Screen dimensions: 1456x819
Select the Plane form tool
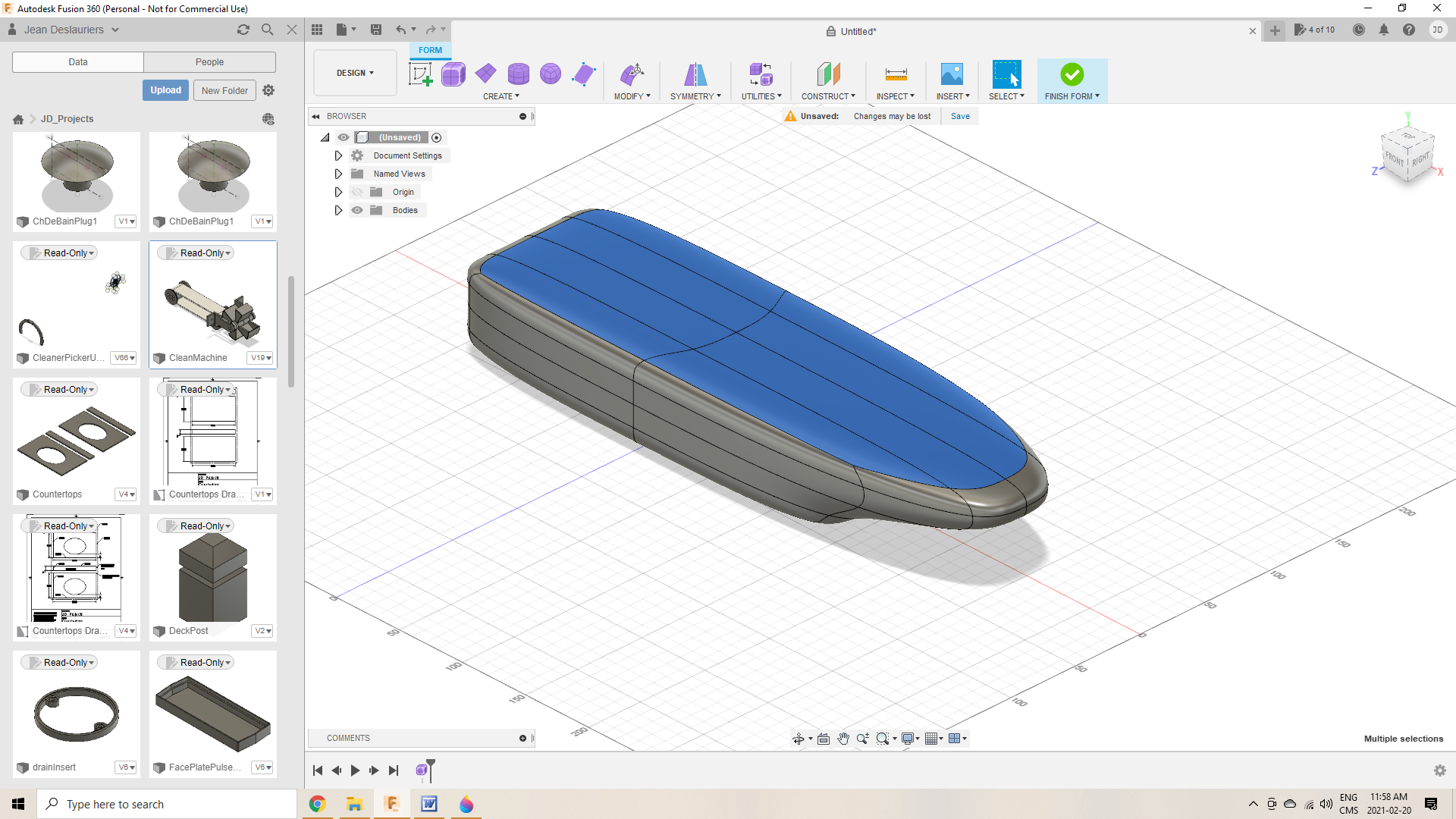[486, 74]
